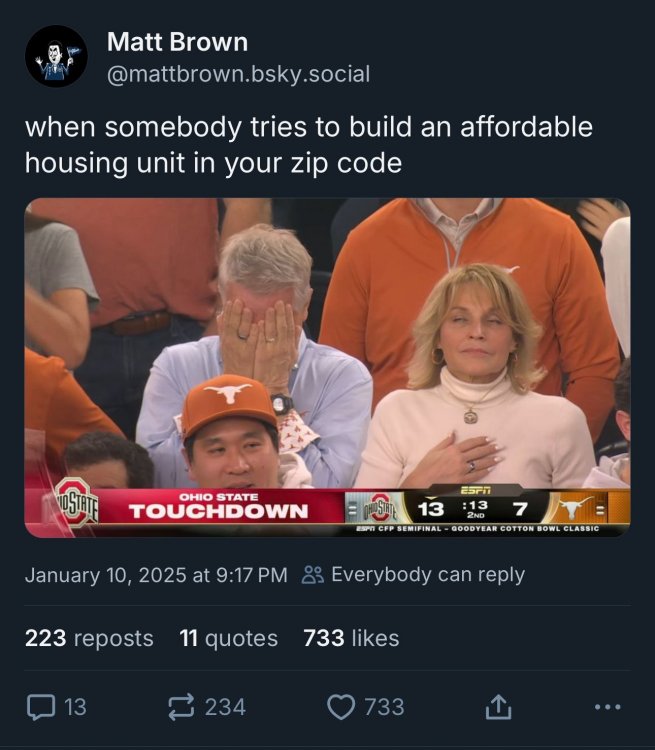Click the post text about affordable housing
655x750 pixels.
point(309,145)
